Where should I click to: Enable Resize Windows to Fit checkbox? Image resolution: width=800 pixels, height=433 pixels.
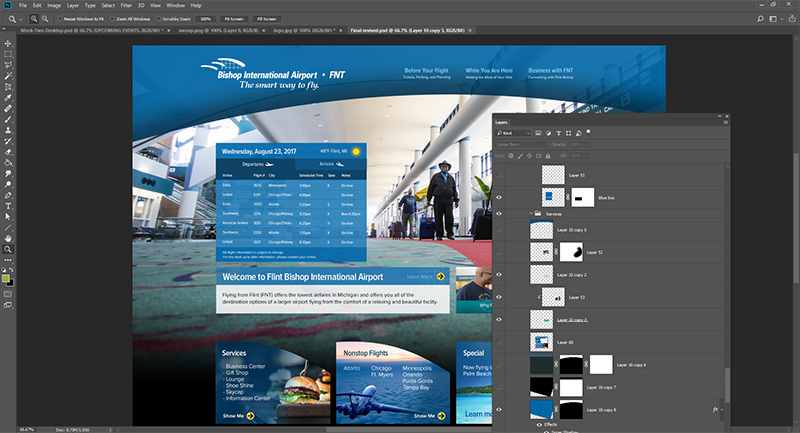tap(60, 19)
